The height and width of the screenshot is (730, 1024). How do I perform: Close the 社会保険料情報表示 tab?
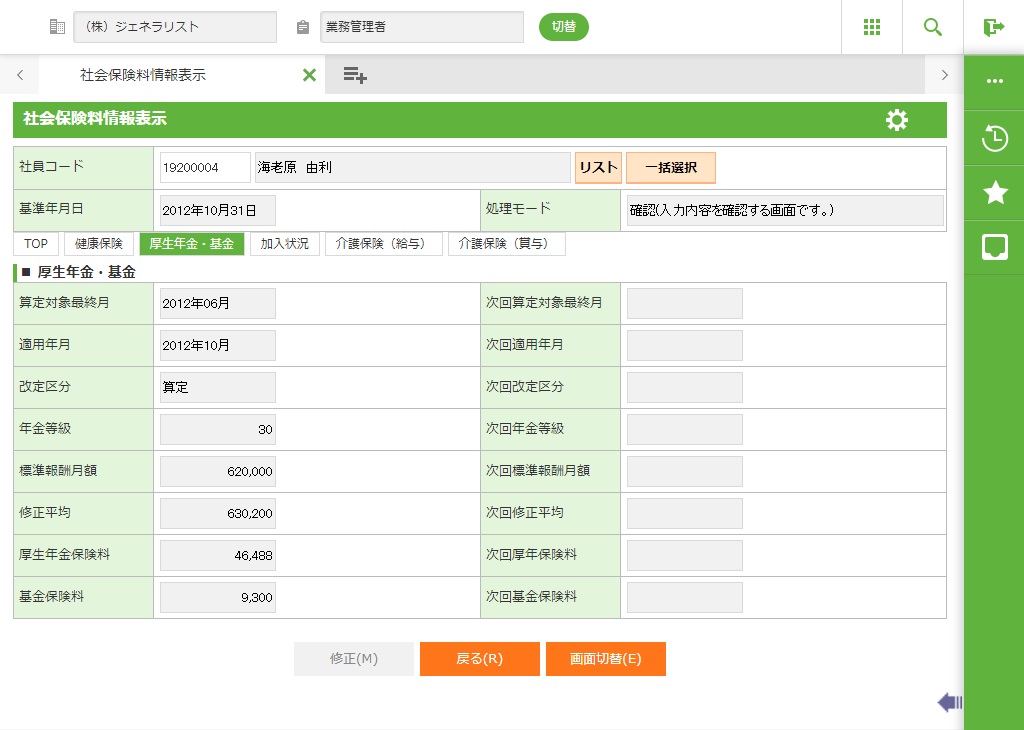pyautogui.click(x=309, y=75)
